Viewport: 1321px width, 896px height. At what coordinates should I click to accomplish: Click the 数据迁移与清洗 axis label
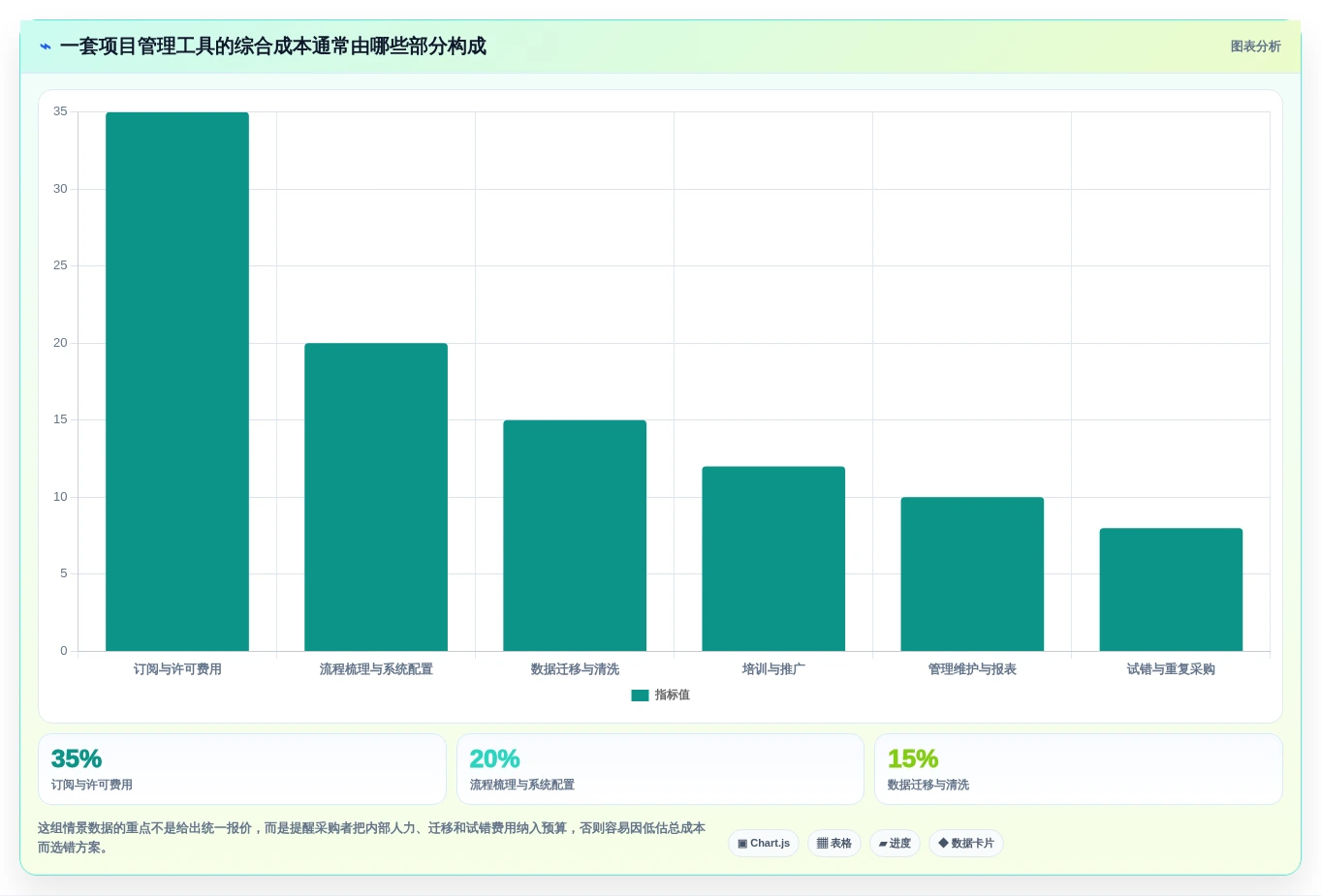575,669
